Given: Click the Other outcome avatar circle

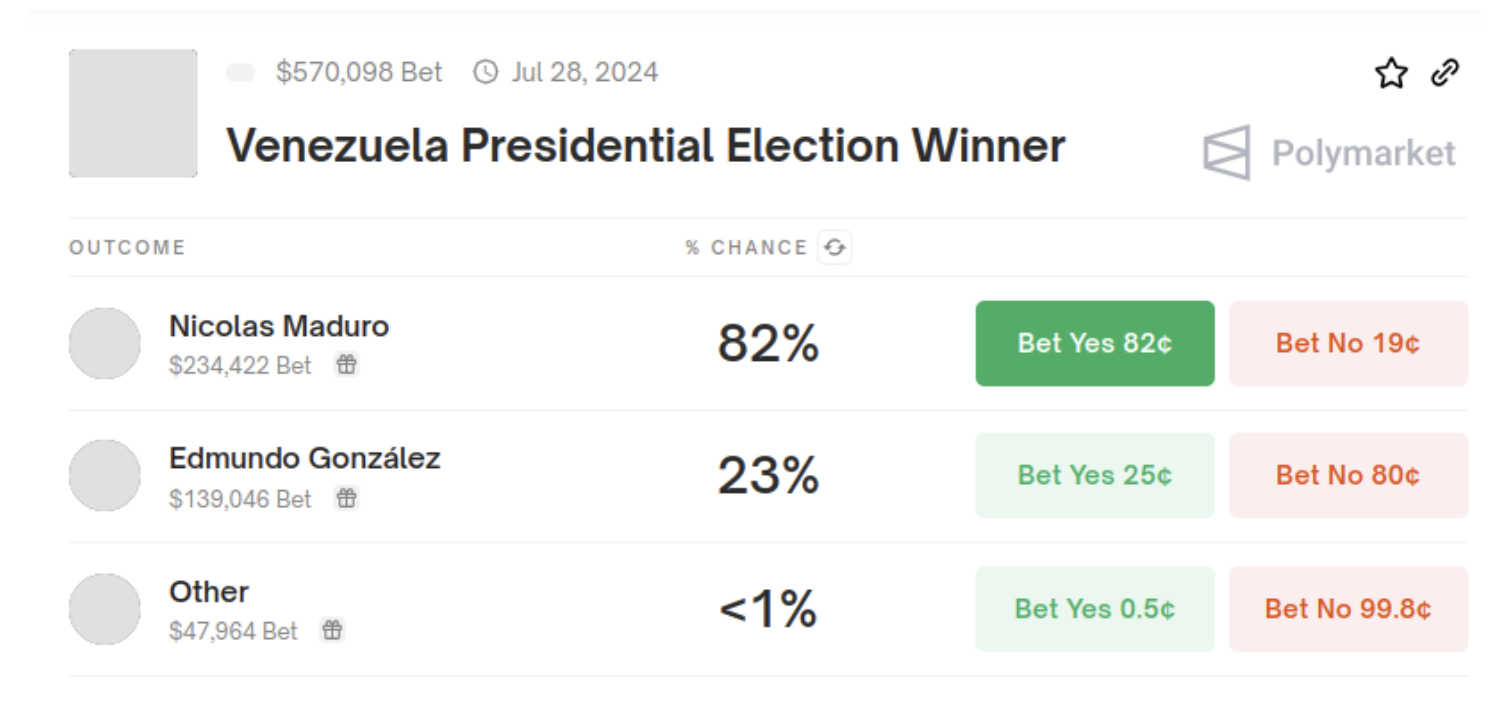Looking at the screenshot, I should 105,609.
